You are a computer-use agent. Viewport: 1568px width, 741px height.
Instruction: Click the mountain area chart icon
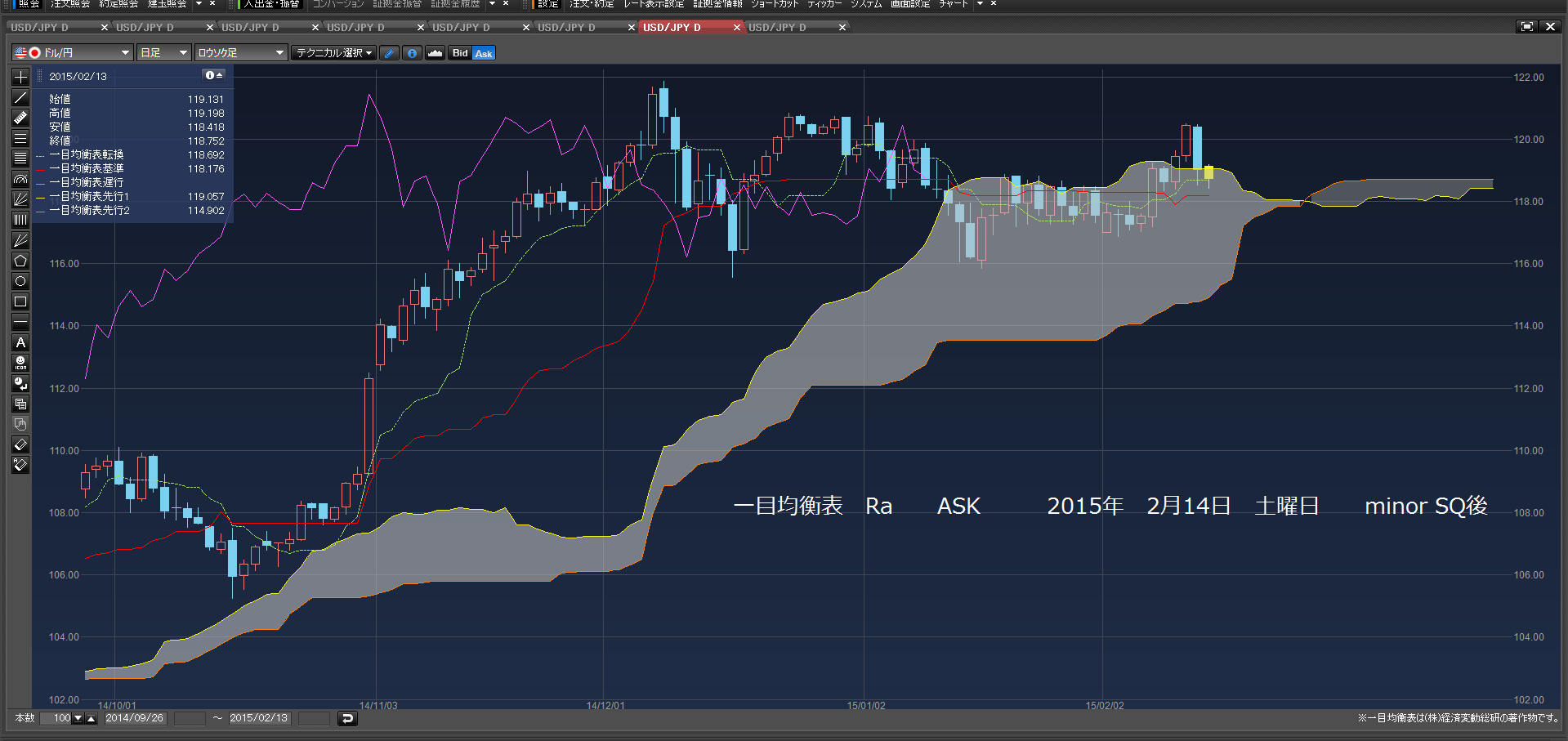tap(435, 53)
